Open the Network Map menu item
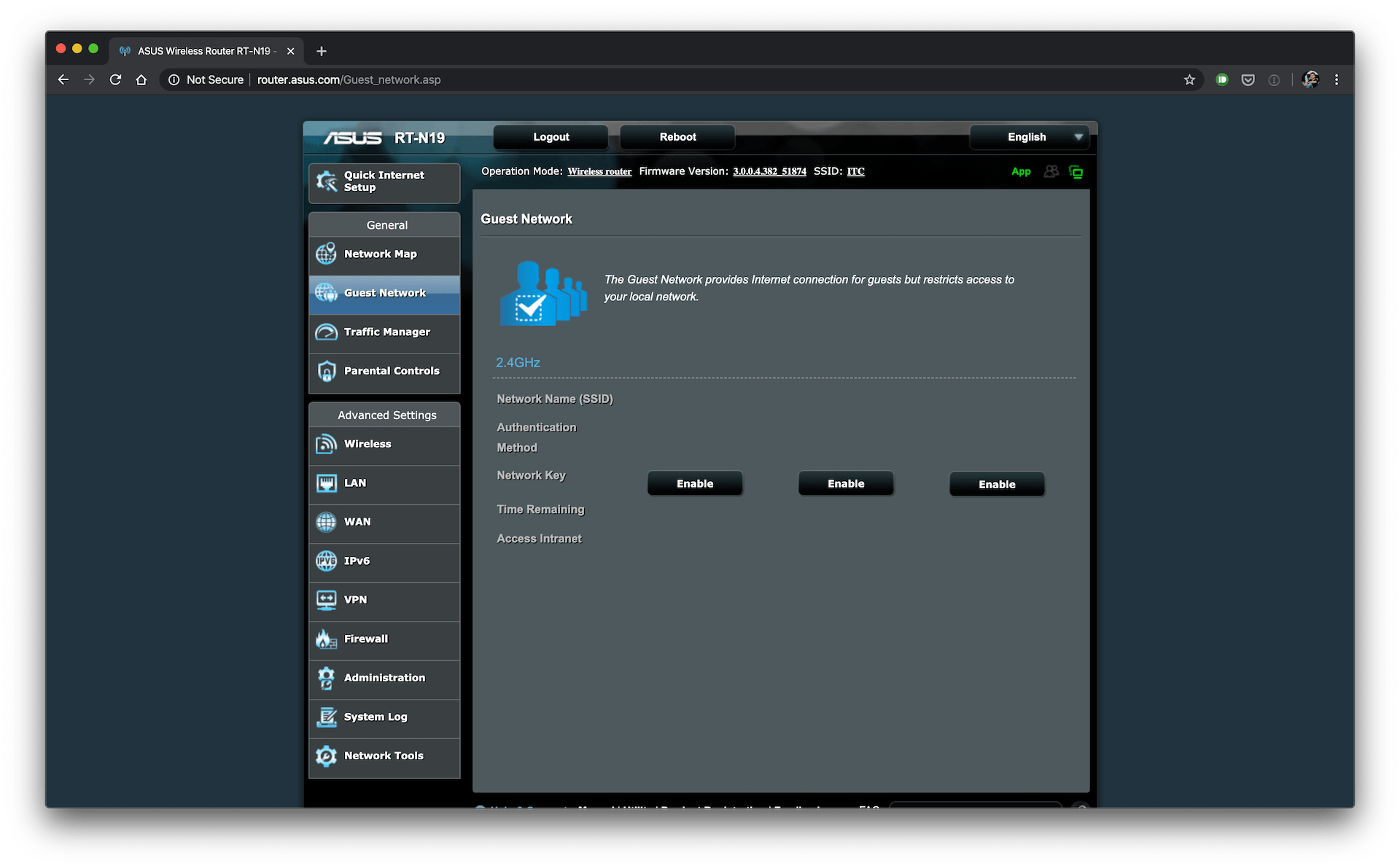1400x868 pixels. click(x=384, y=254)
